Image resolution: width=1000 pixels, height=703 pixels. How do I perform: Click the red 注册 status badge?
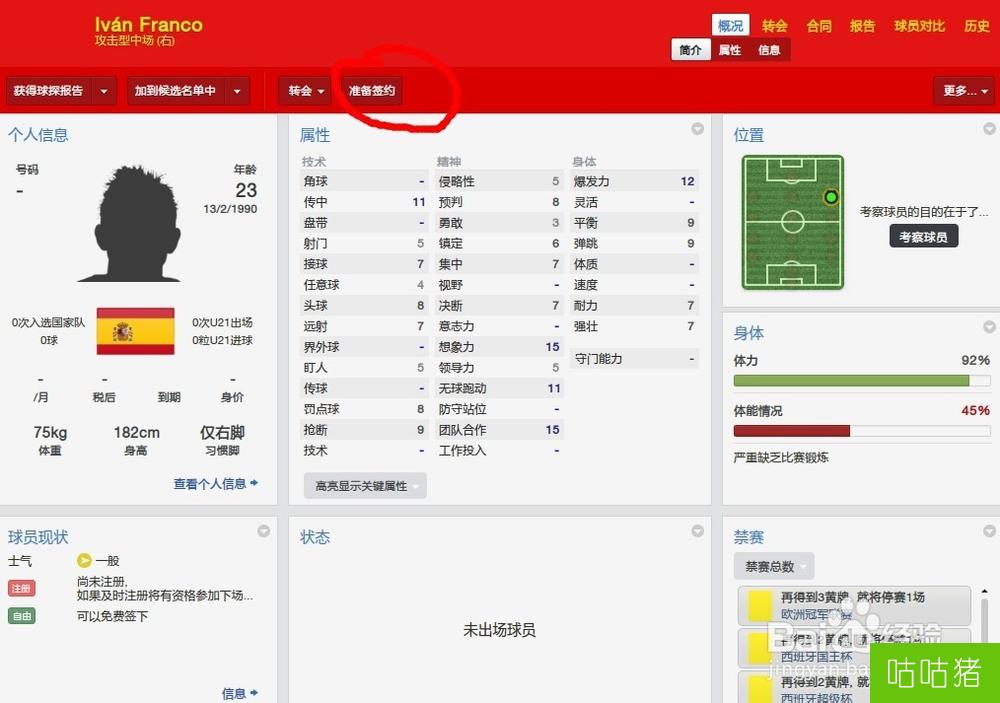pos(22,588)
